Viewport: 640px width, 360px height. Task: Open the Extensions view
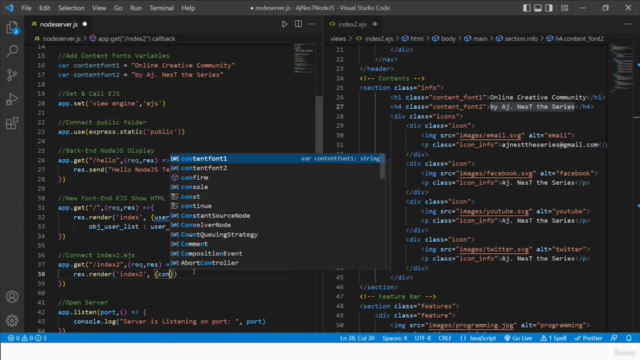click(12, 123)
